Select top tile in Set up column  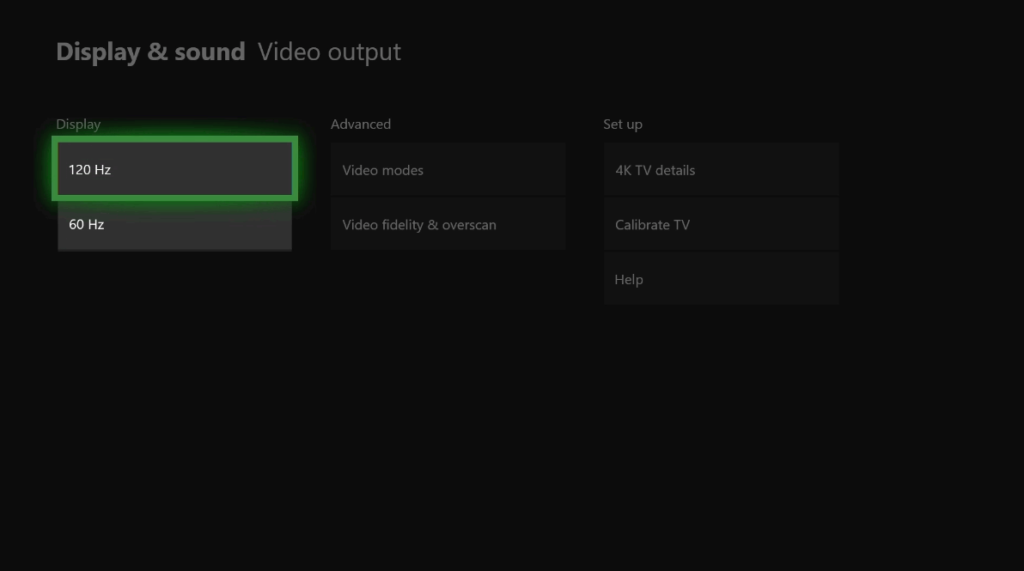[x=720, y=170]
